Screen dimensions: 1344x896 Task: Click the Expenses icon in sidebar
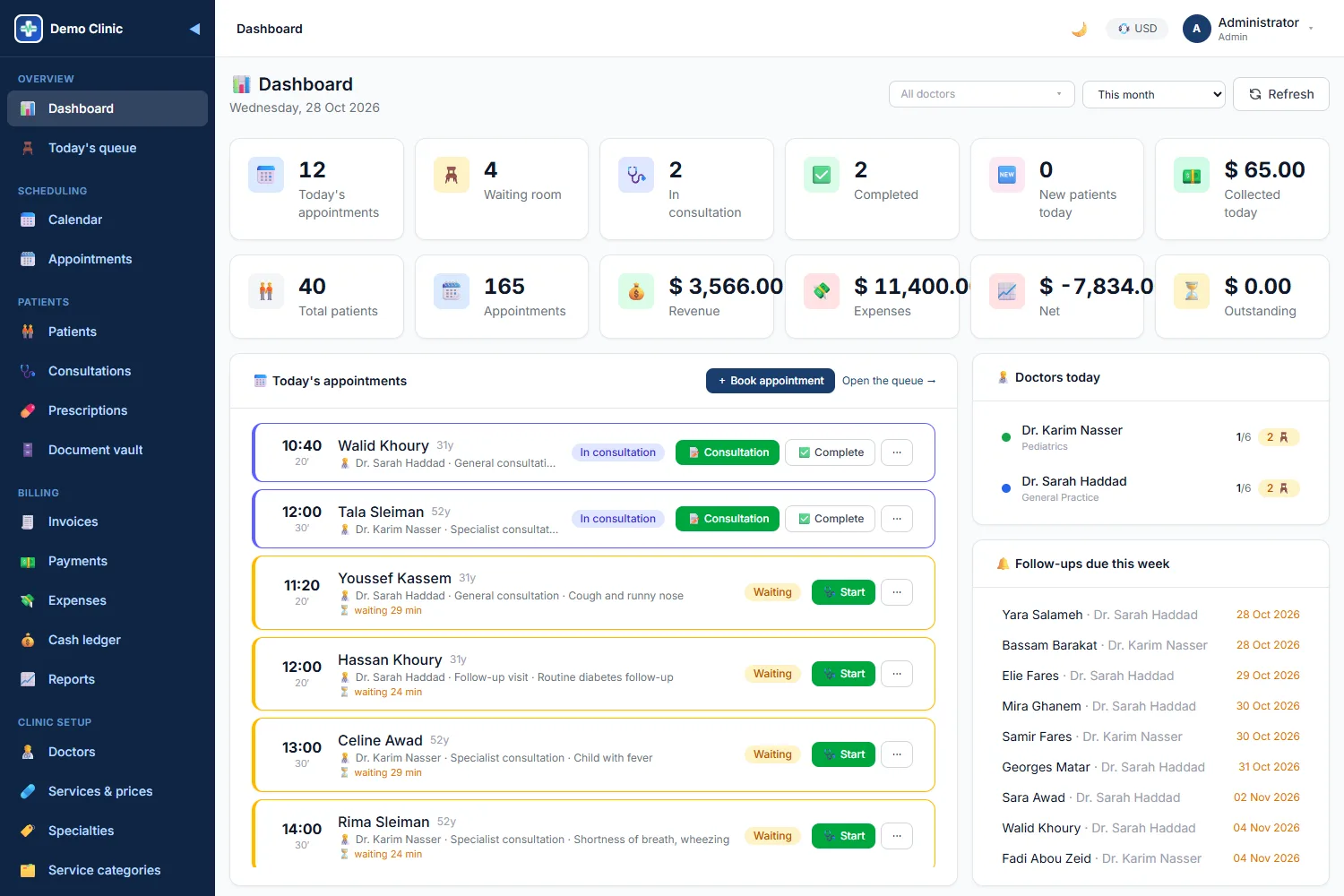28,600
